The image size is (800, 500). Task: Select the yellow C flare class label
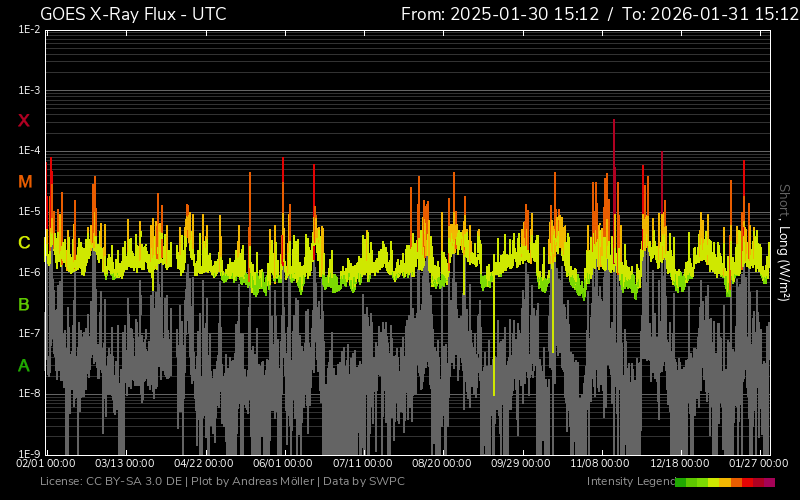[24, 243]
